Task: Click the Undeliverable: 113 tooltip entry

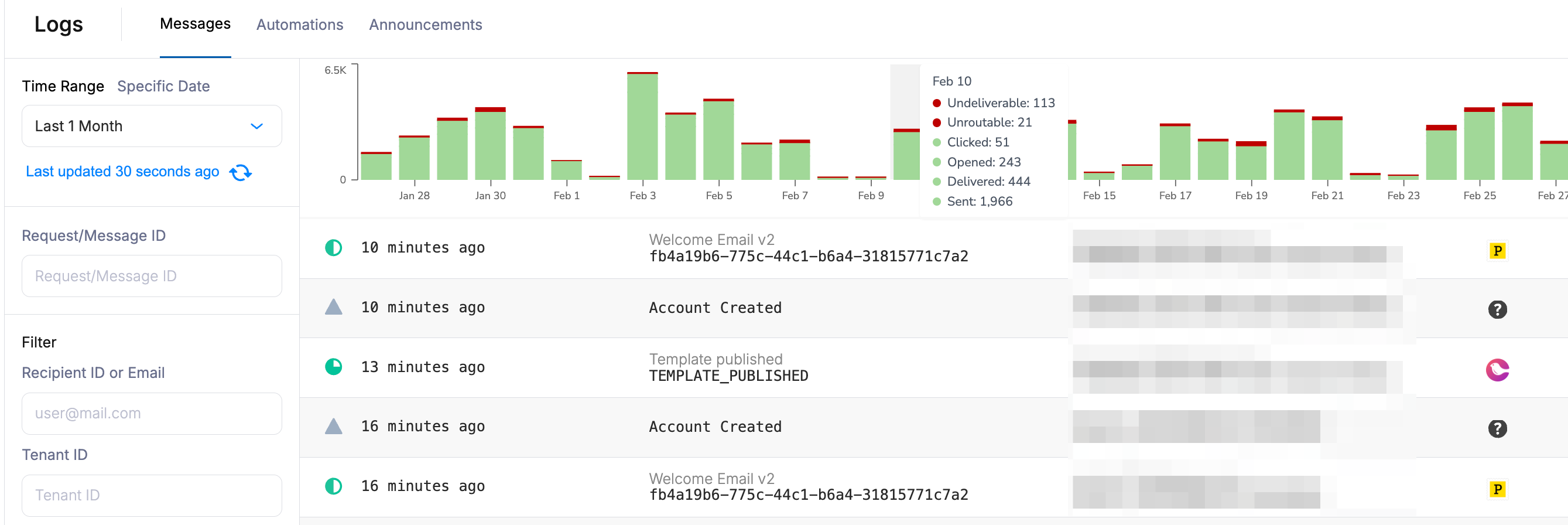Action: tap(994, 103)
